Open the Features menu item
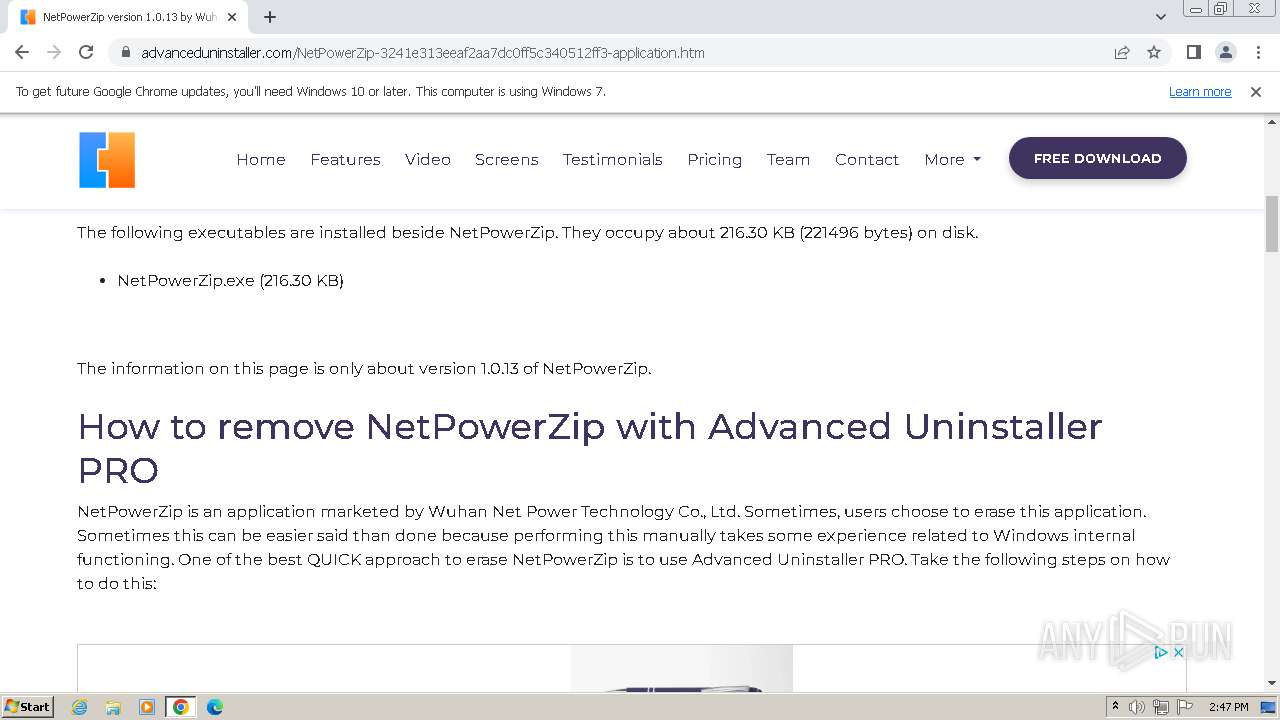 pos(345,159)
